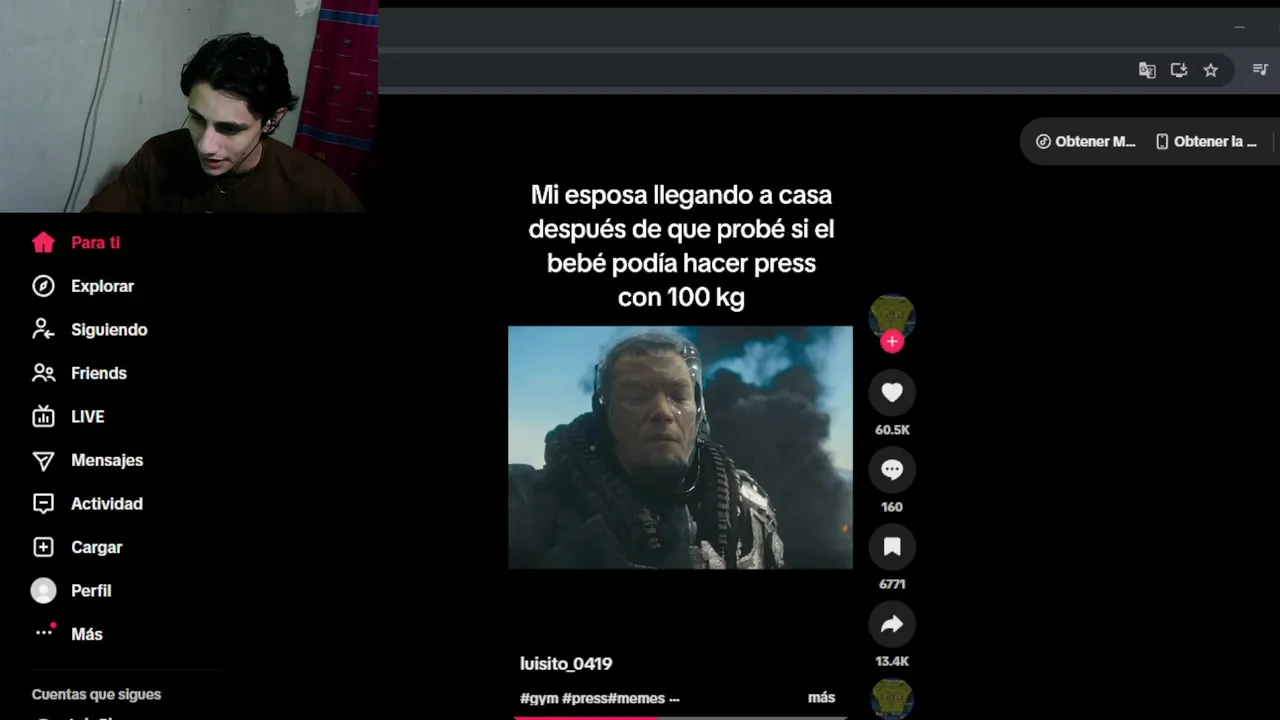Expand caption with más link
The image size is (1280, 720).
(821, 697)
